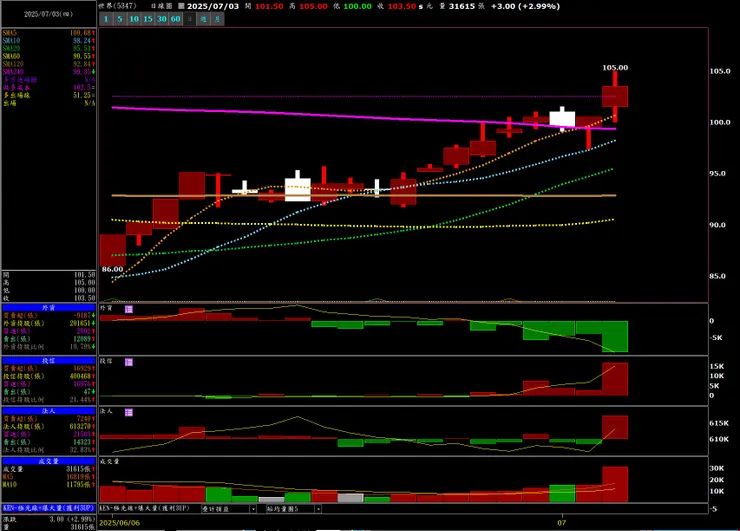Switch to the daily (日) chart tab

pyautogui.click(x=190, y=19)
